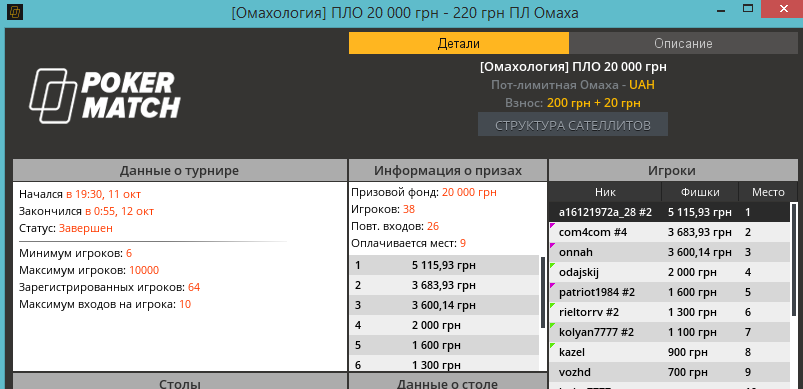Maximize the tournament window
Screen dimensions: 803x389
749,9
